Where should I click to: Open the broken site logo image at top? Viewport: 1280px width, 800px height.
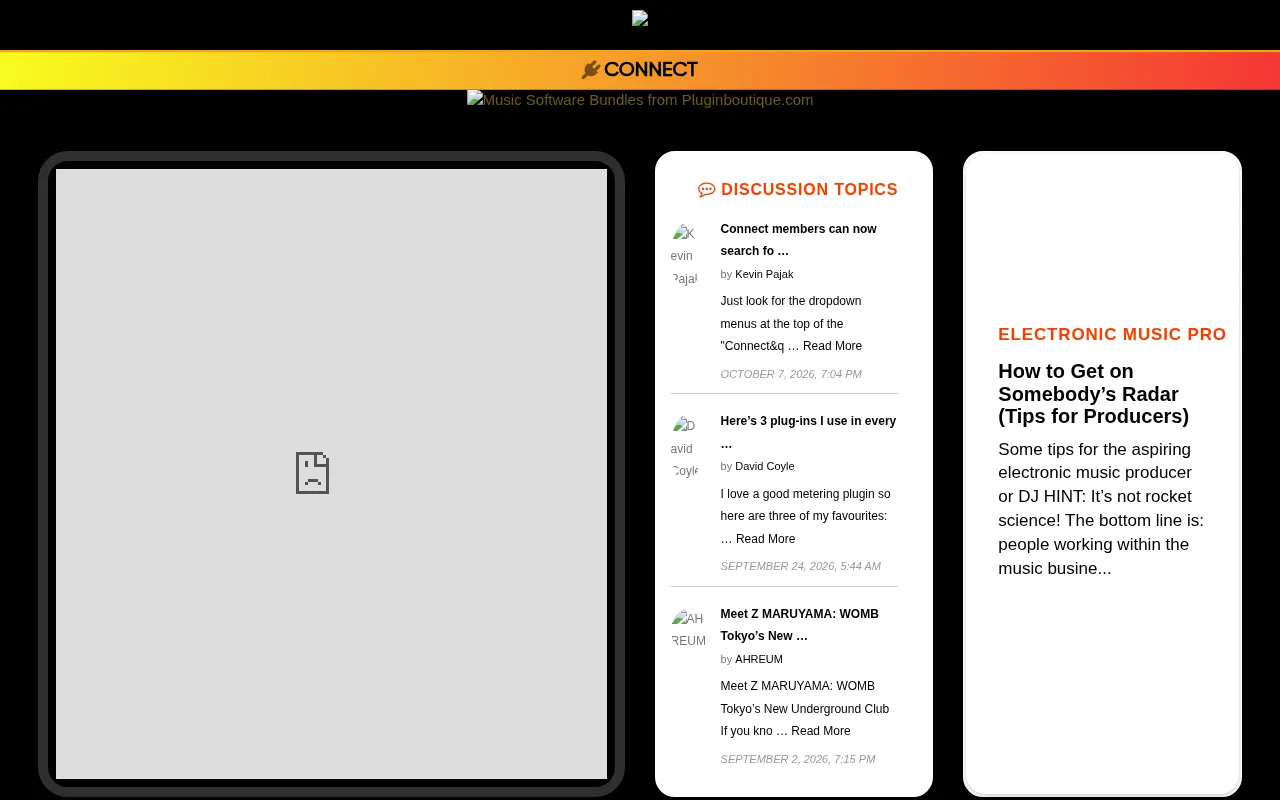point(640,18)
